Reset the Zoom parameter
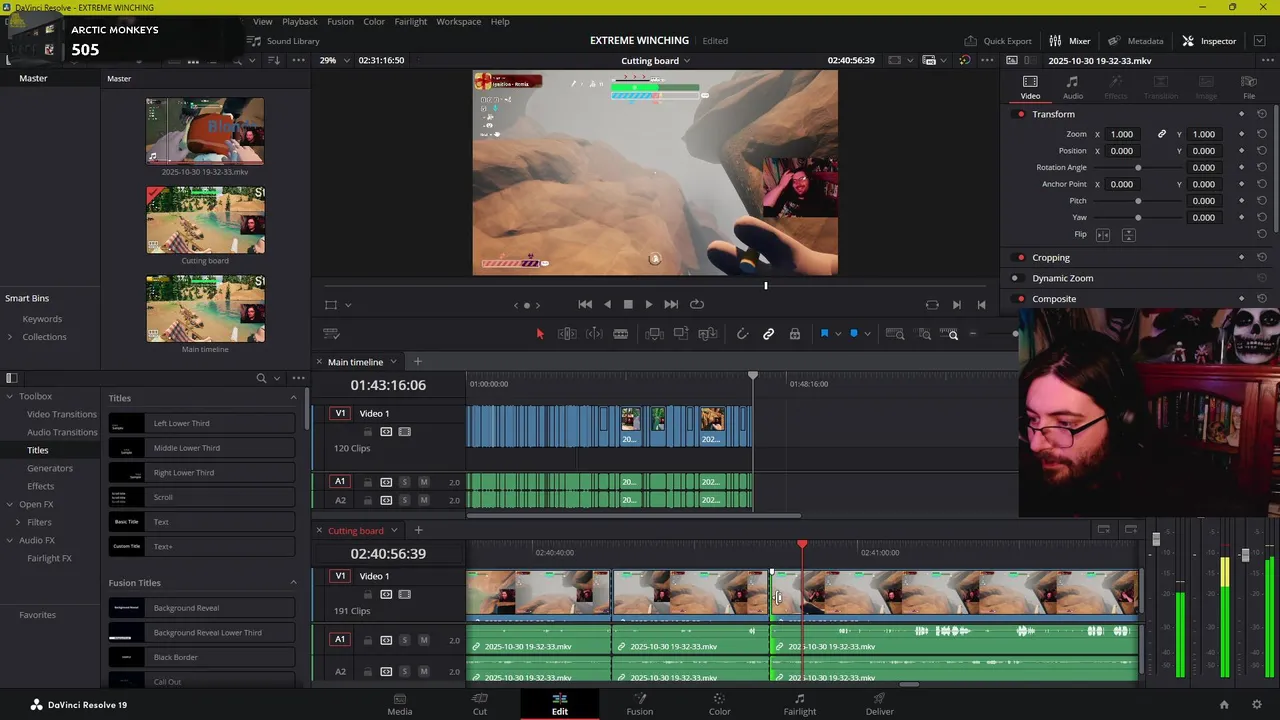1280x720 pixels. (x=1262, y=134)
